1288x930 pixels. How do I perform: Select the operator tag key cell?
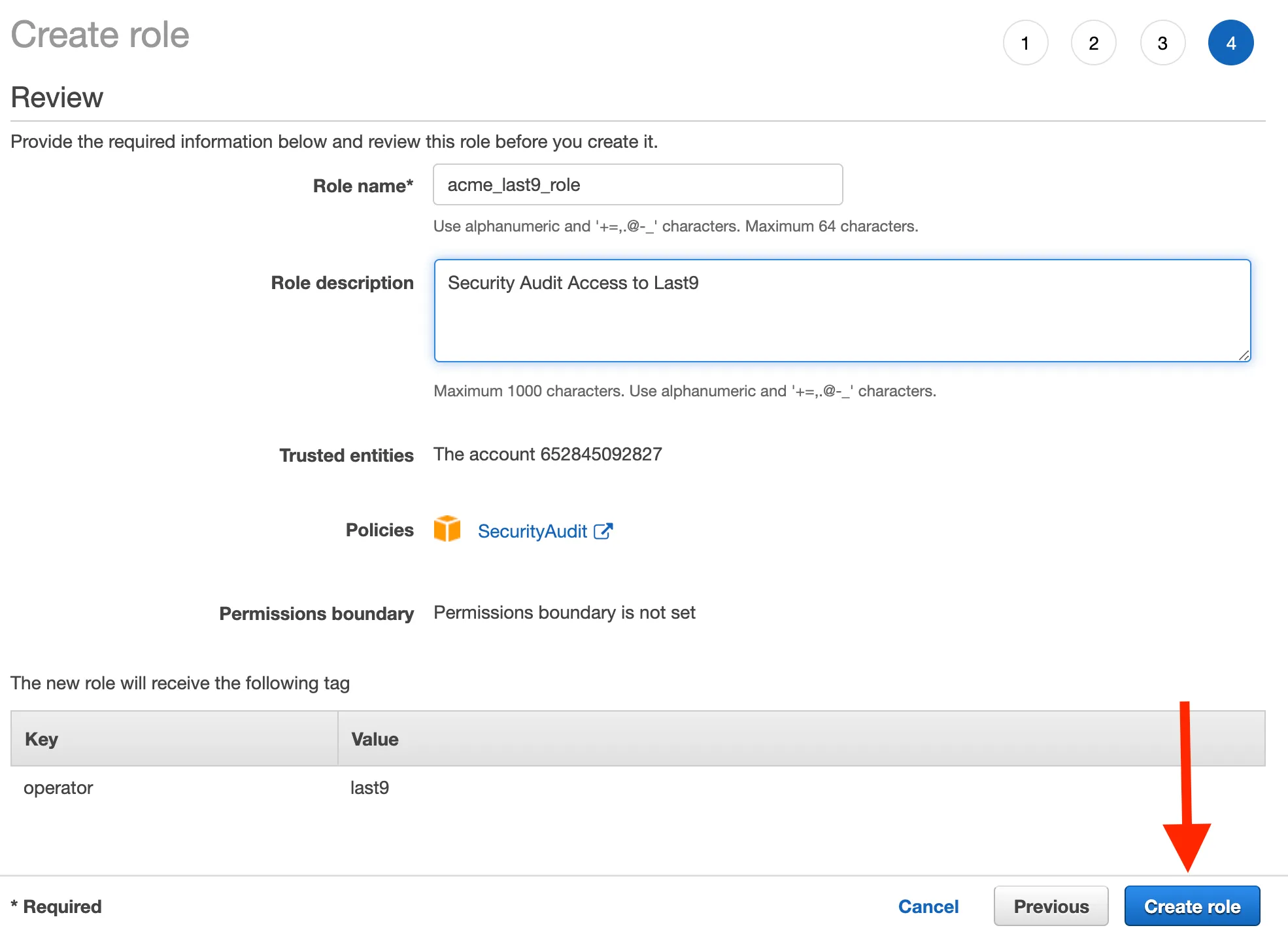pos(58,787)
